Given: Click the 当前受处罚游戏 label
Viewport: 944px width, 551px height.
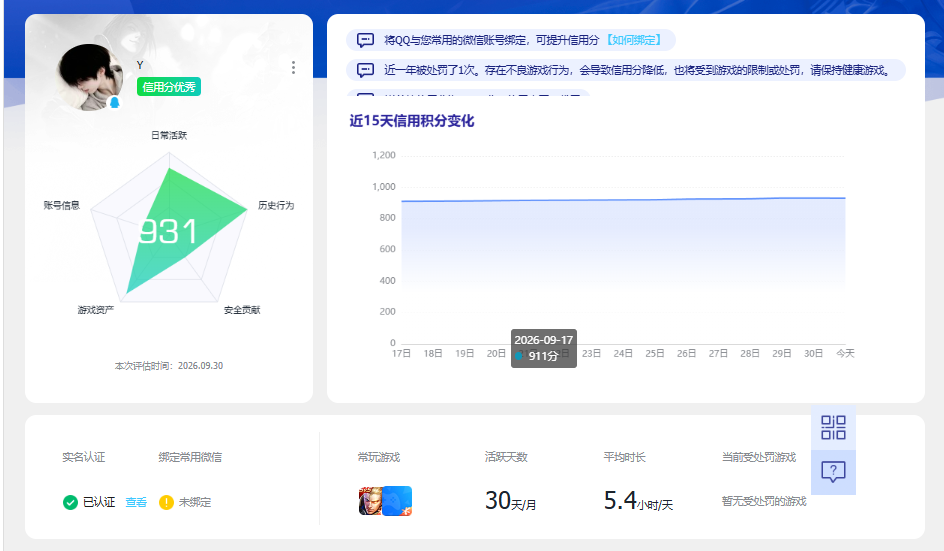Looking at the screenshot, I should pos(759,457).
